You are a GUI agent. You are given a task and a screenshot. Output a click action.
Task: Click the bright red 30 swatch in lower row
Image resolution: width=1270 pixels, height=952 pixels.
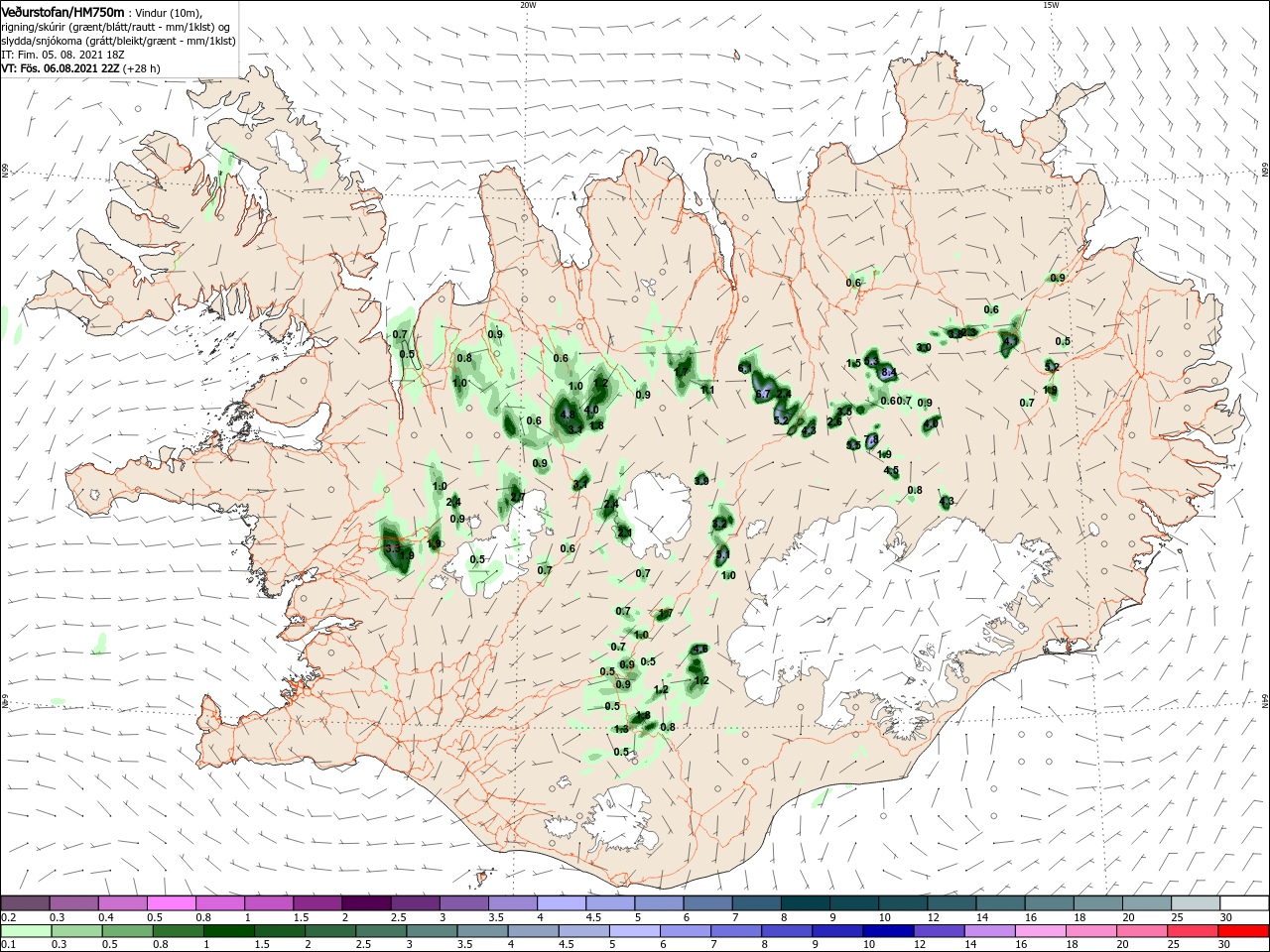click(1243, 931)
